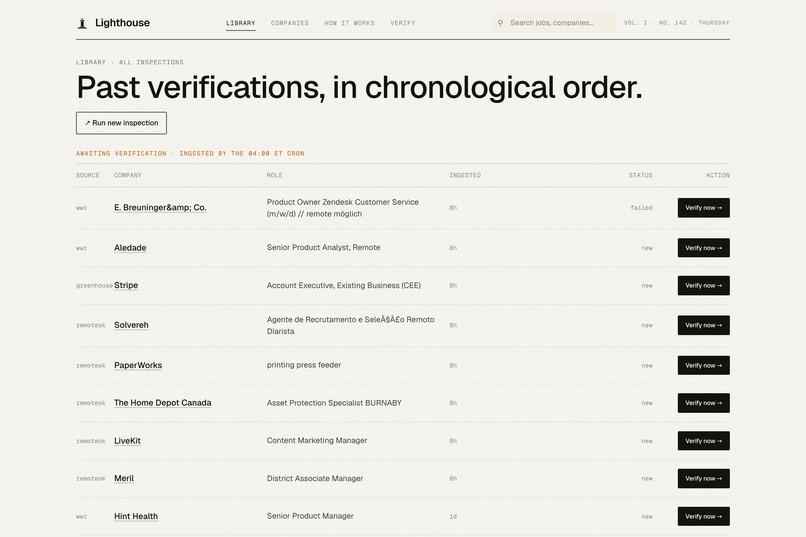This screenshot has width=806, height=537.
Task: Click Asset Protection Specialist BURNABY role
Action: 334,403
